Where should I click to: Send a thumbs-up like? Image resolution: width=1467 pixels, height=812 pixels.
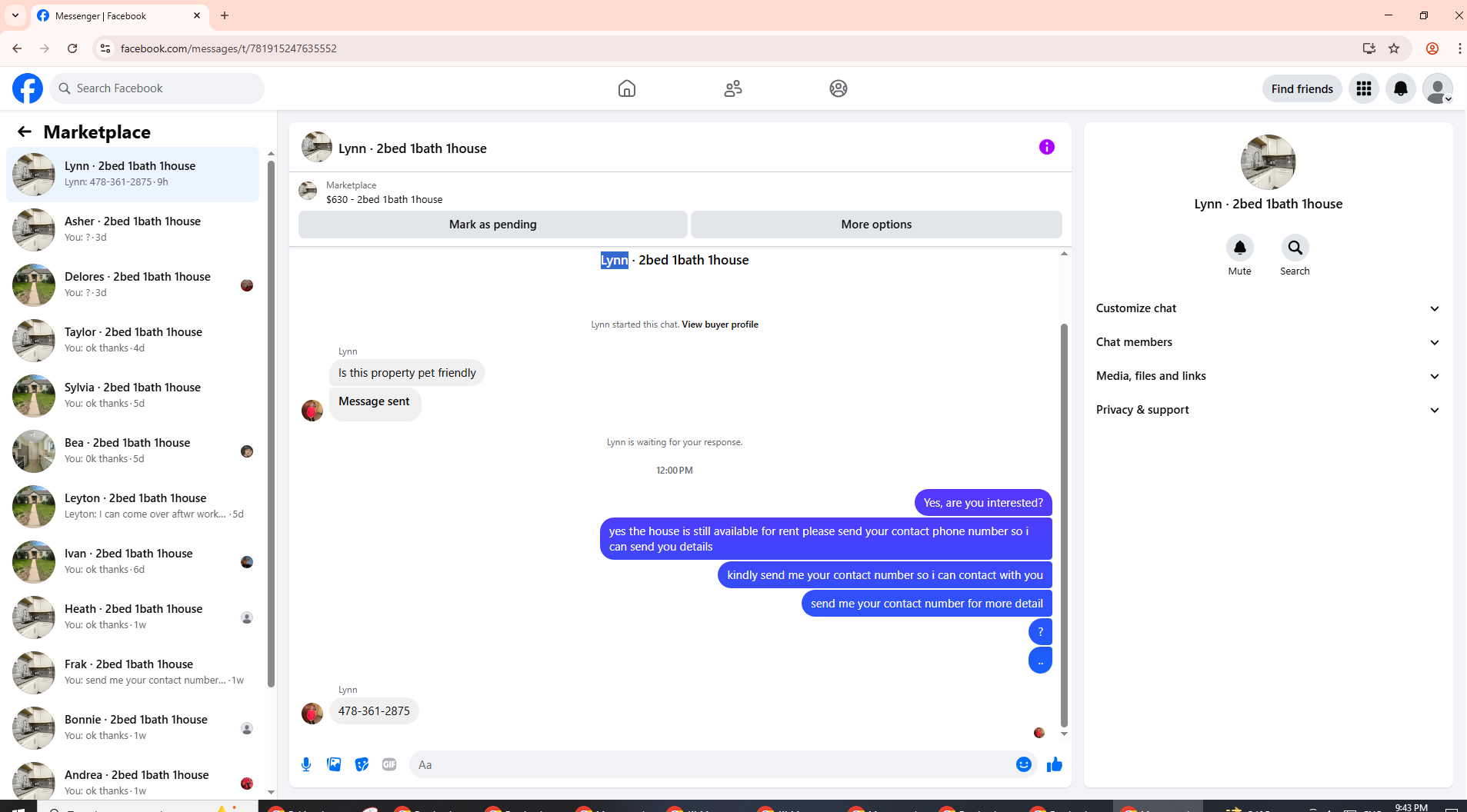click(1055, 764)
